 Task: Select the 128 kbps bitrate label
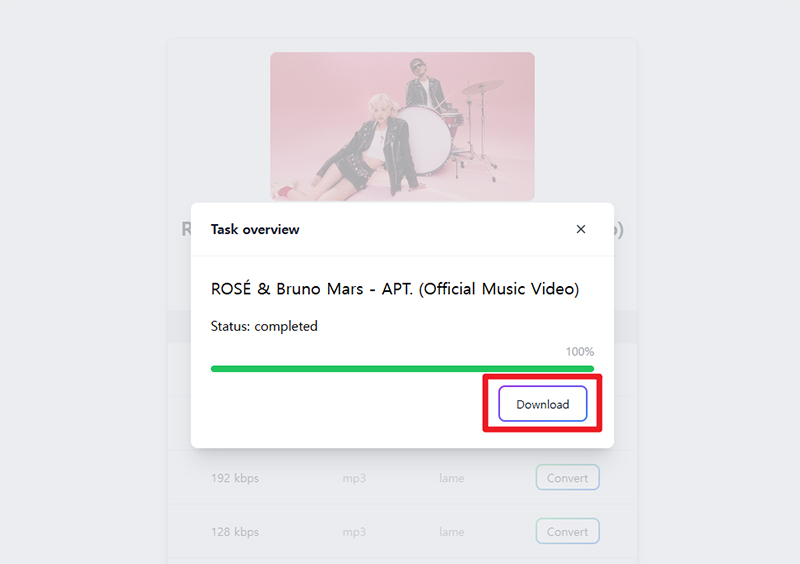(x=235, y=532)
